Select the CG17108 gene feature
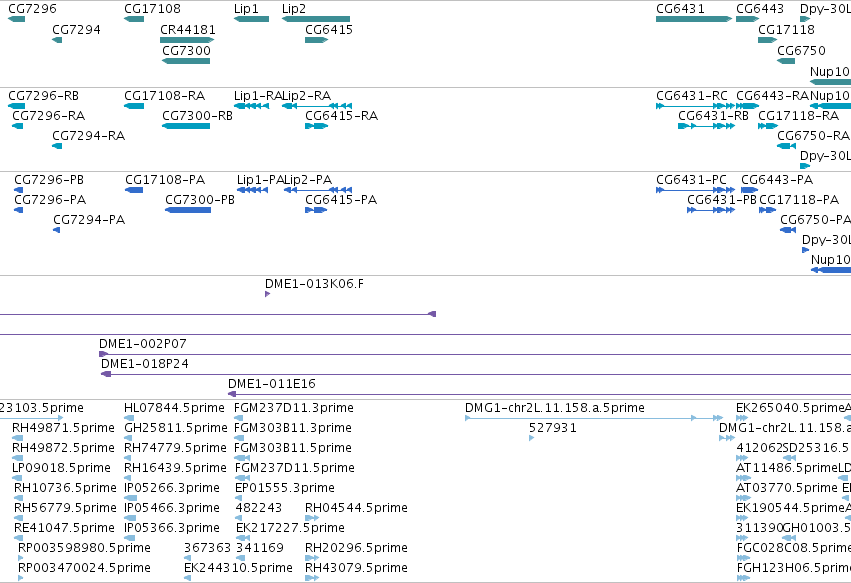Screen dimensions: 851x583 134,19
